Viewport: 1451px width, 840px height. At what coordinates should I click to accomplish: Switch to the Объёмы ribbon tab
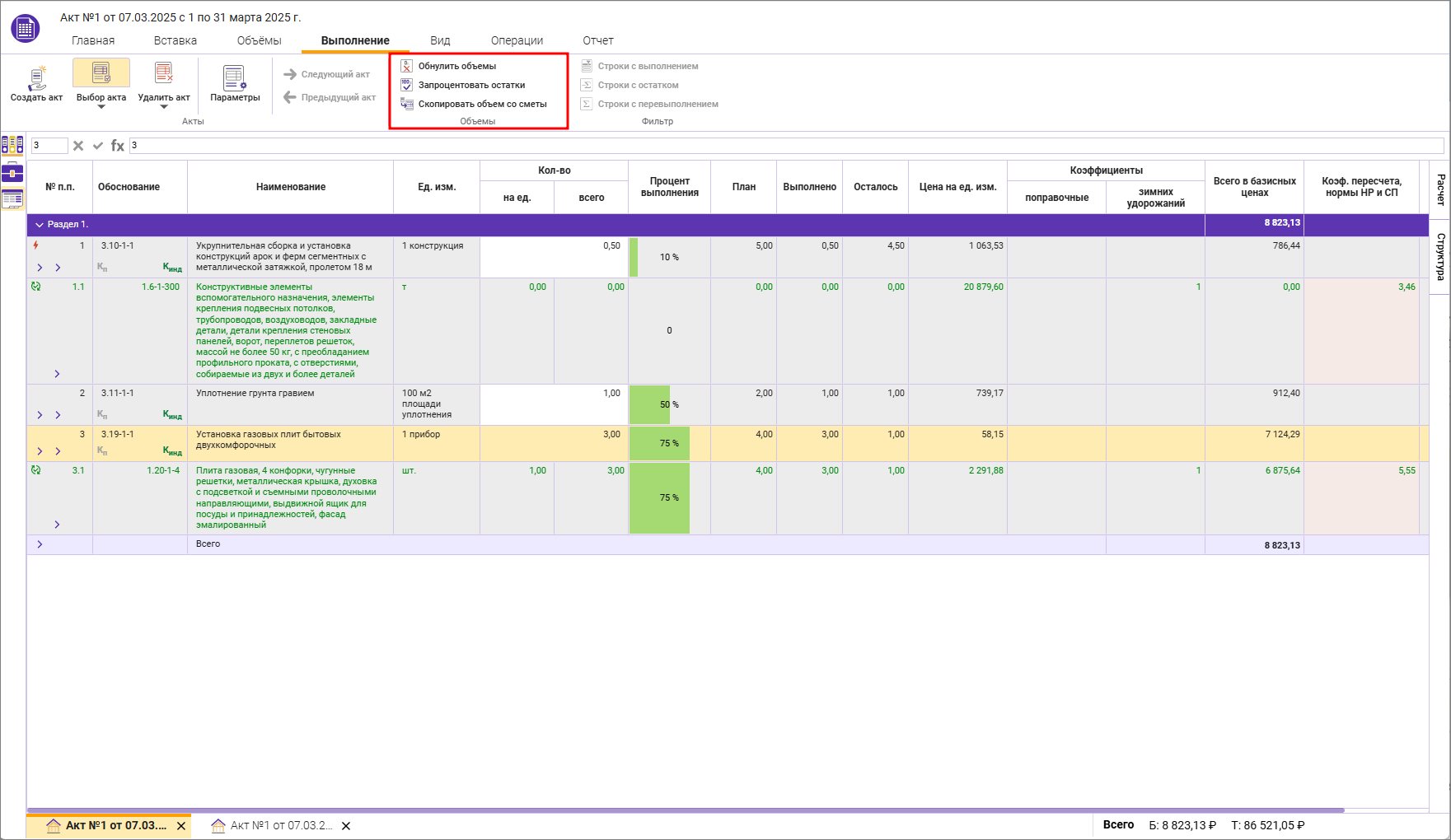[x=259, y=40]
